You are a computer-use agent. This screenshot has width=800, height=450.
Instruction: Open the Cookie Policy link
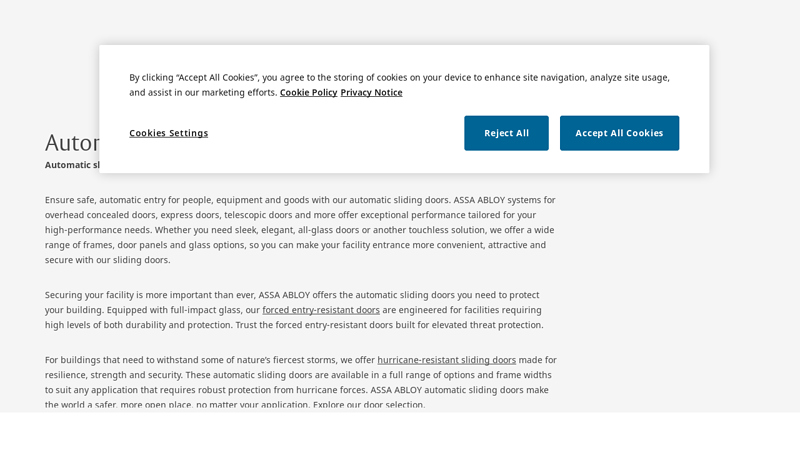(308, 92)
